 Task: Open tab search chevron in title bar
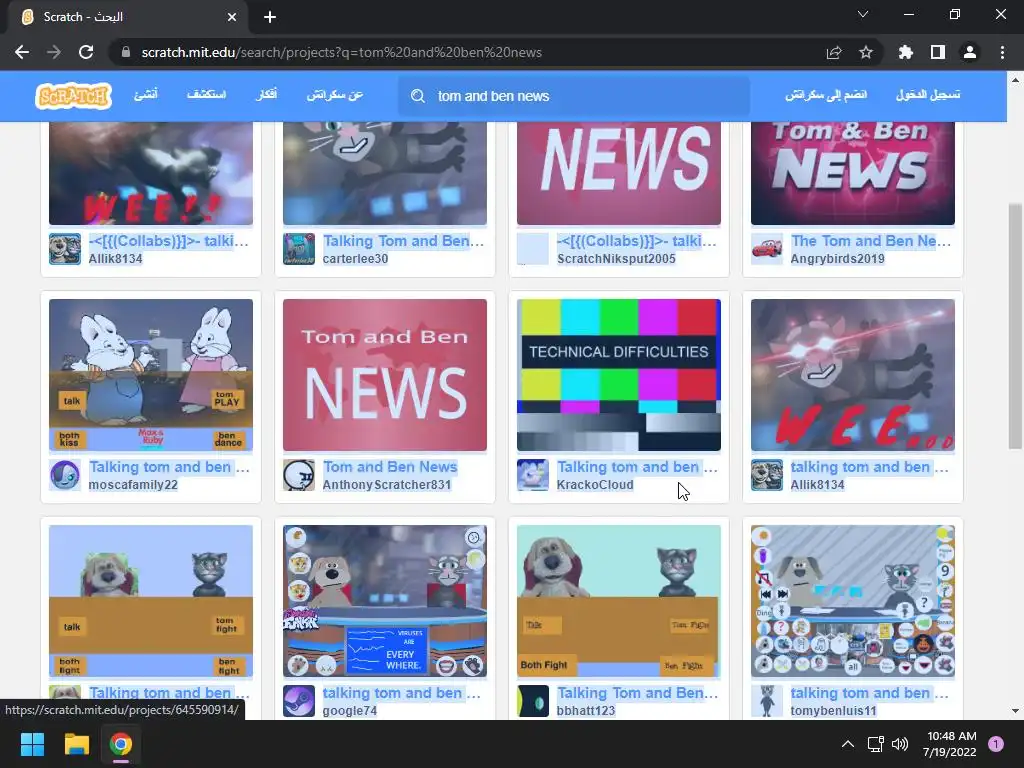pos(863,14)
